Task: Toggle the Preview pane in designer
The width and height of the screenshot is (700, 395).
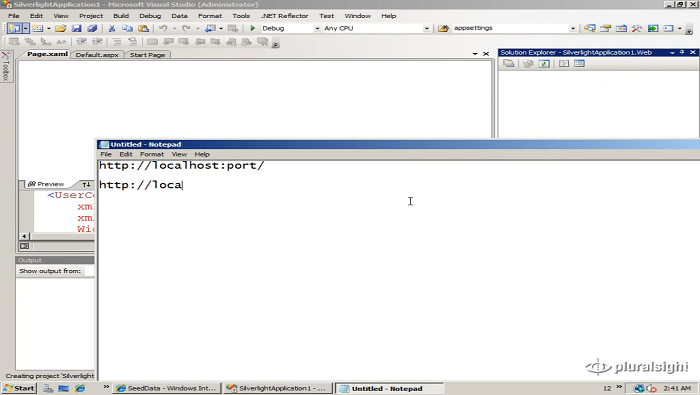Action: (x=46, y=184)
